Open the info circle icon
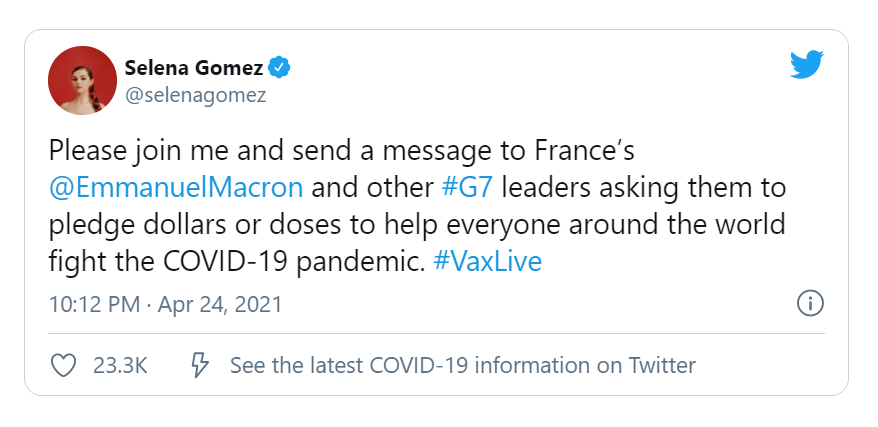878x427 pixels. coord(810,303)
